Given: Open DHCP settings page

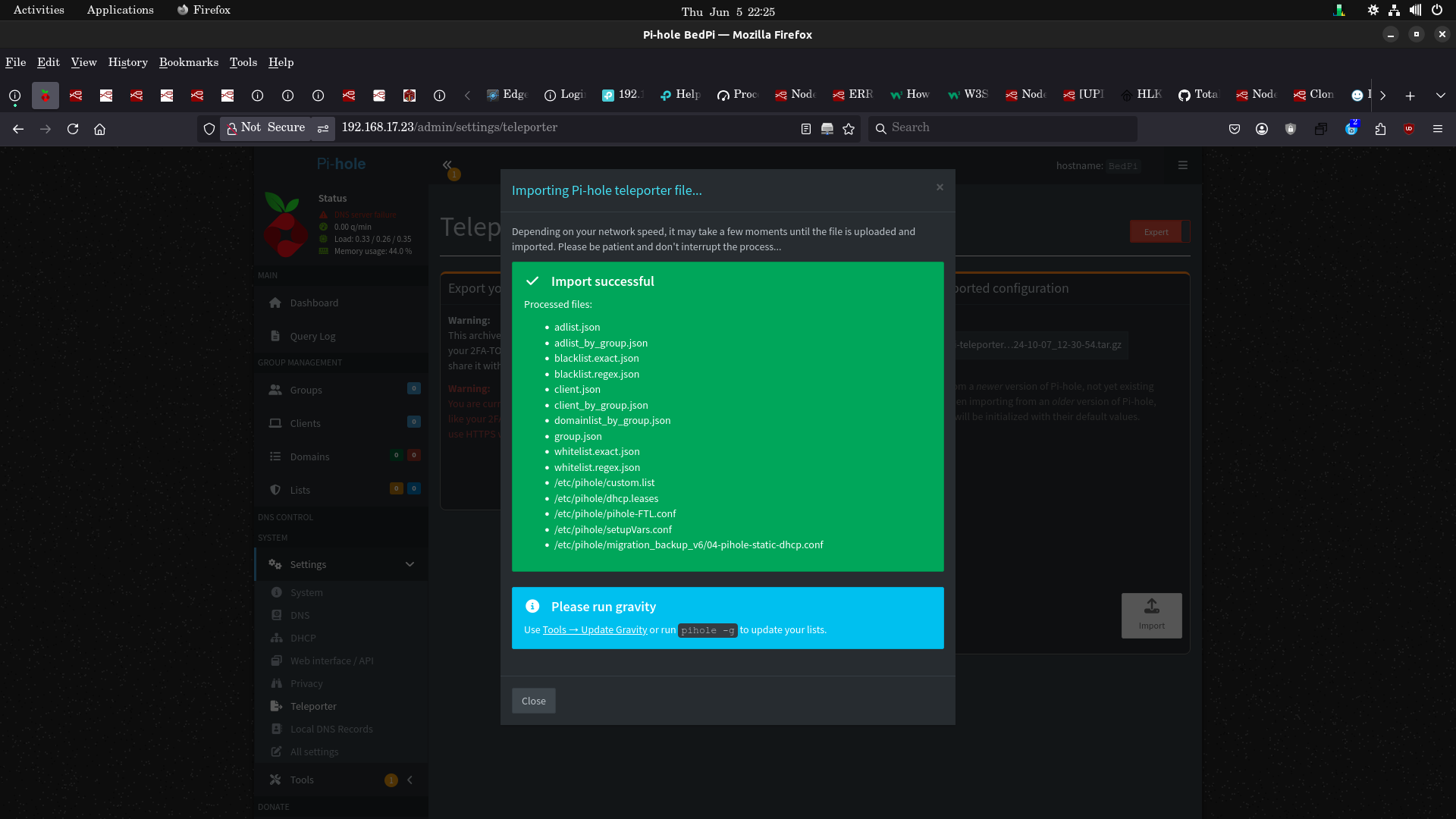Looking at the screenshot, I should [x=341, y=639].
